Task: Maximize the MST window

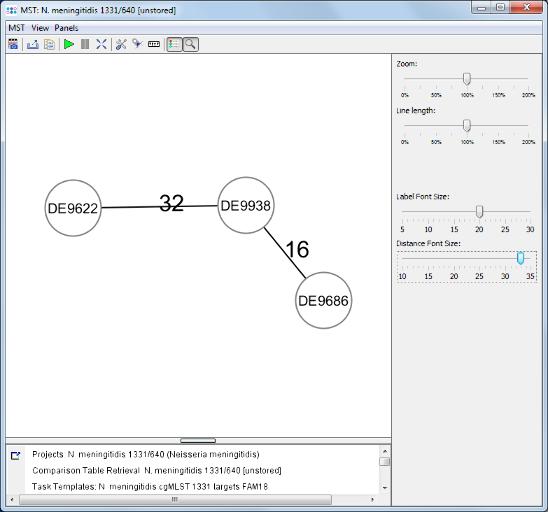Action: [x=500, y=7]
